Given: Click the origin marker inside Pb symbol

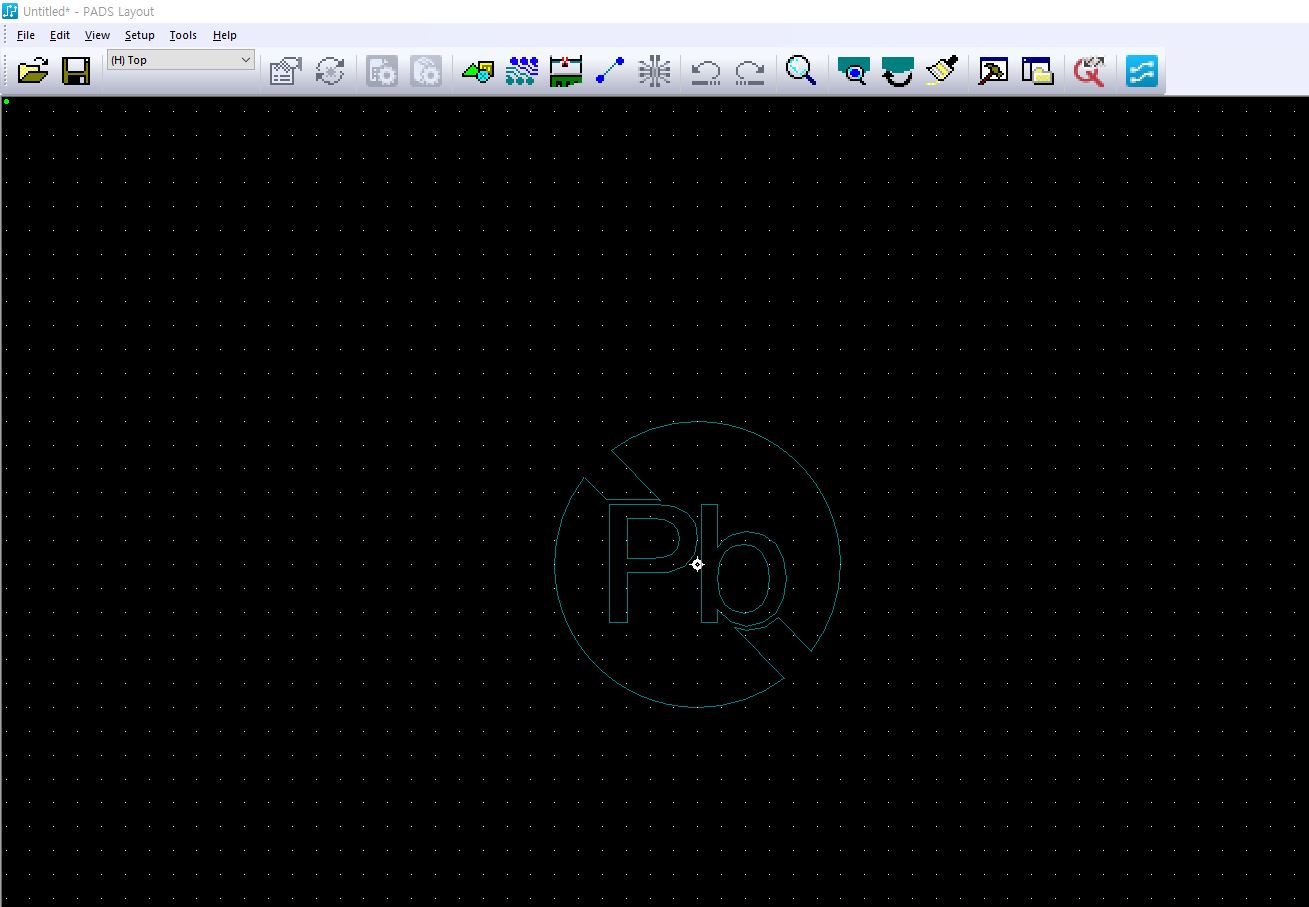Looking at the screenshot, I should [x=697, y=564].
